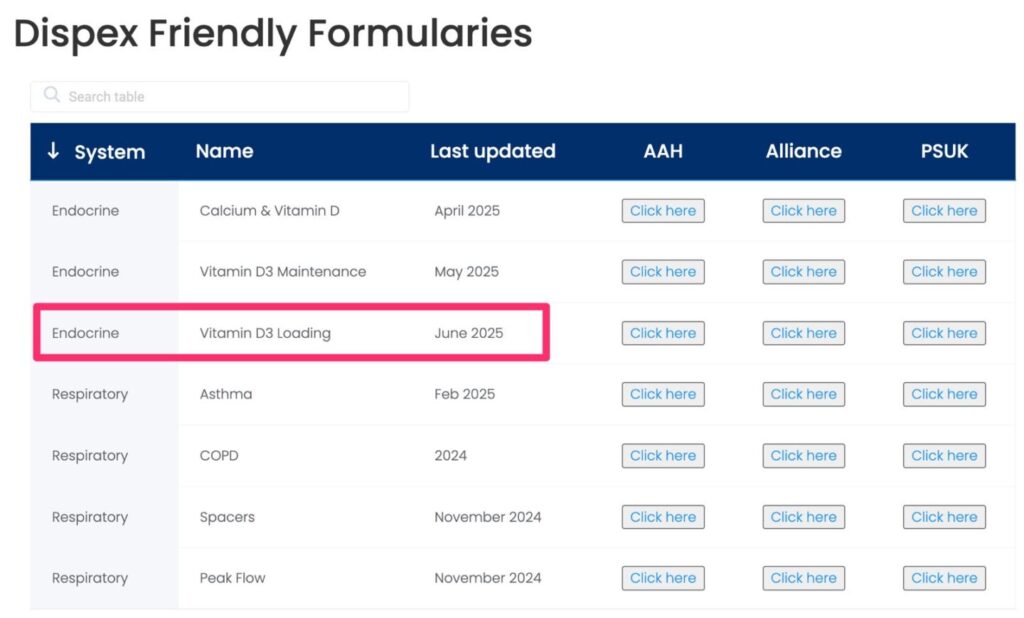Sort by the System column header

[x=109, y=152]
